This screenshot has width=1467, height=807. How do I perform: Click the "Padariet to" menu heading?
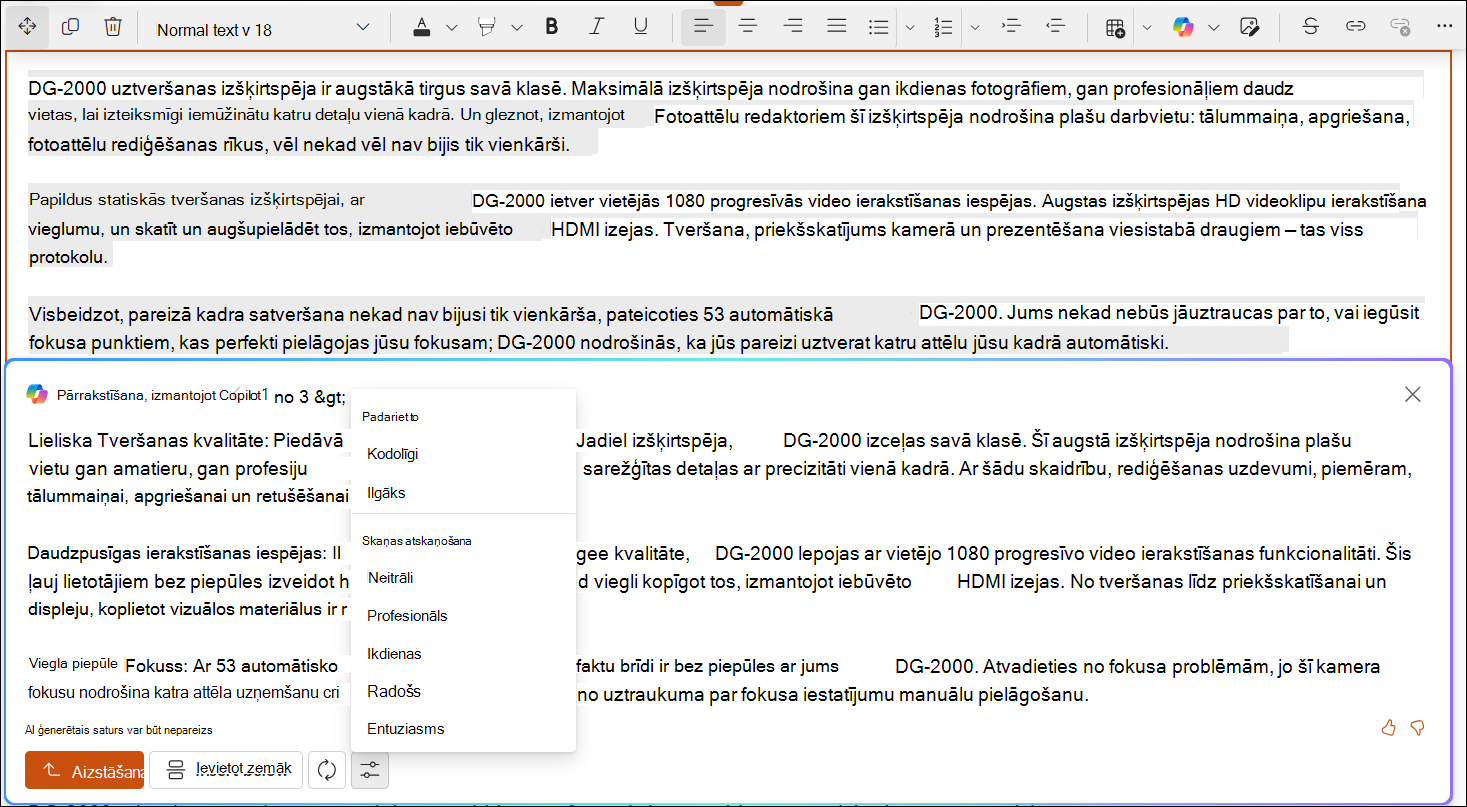click(391, 416)
